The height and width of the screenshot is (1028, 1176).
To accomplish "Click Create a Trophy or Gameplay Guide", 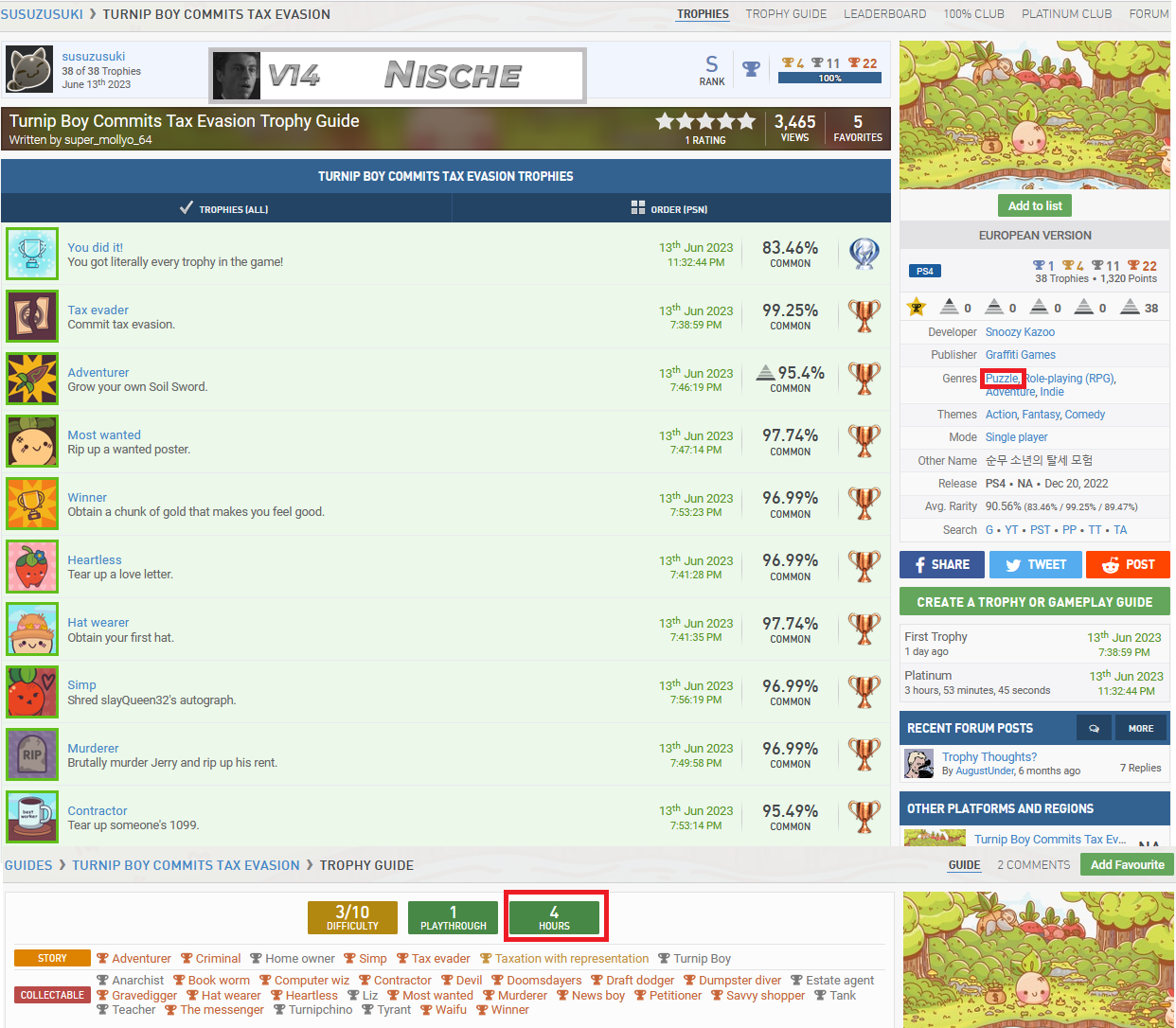I will pos(1035,602).
